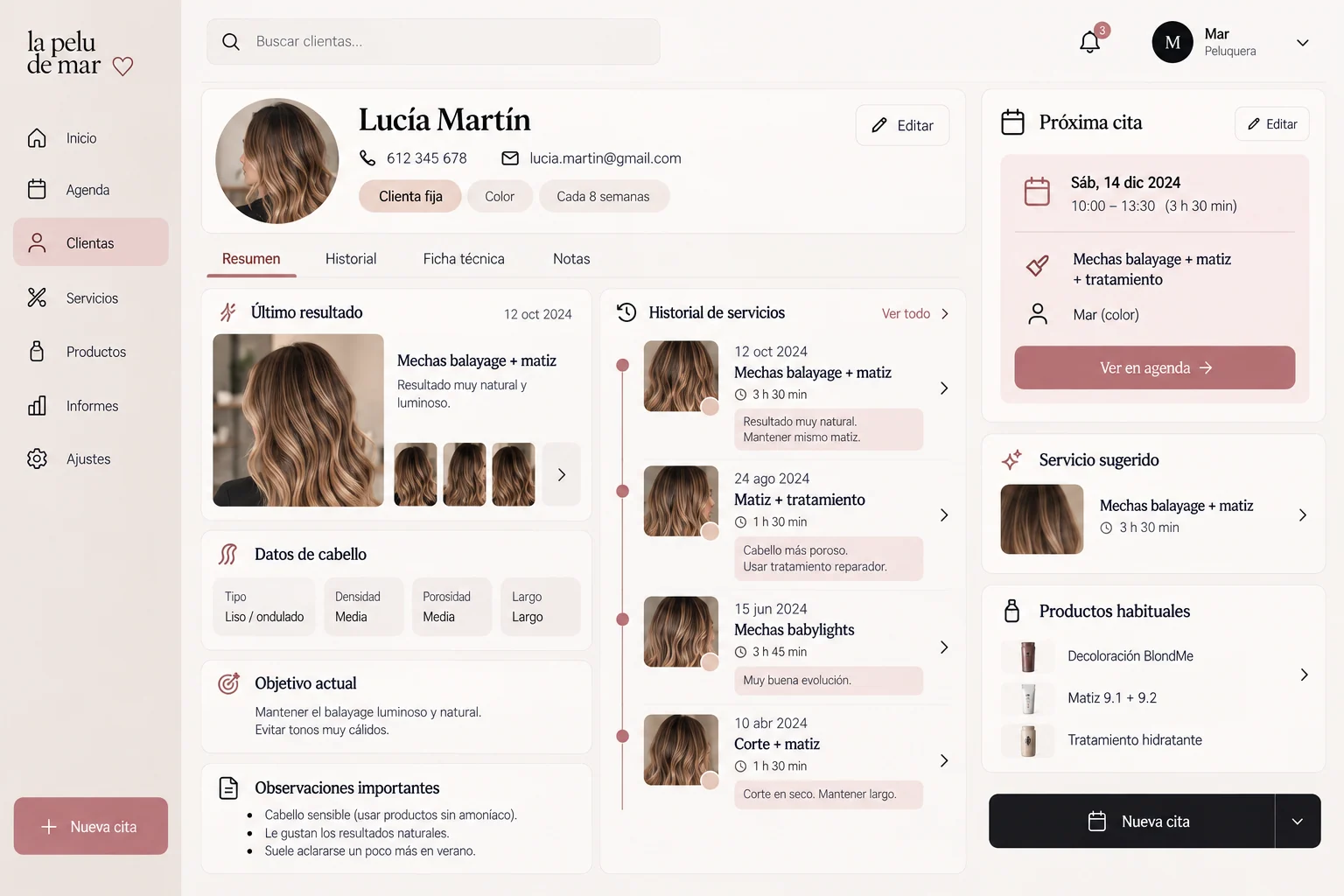
Task: Switch to the Historial tab
Action: [x=351, y=259]
